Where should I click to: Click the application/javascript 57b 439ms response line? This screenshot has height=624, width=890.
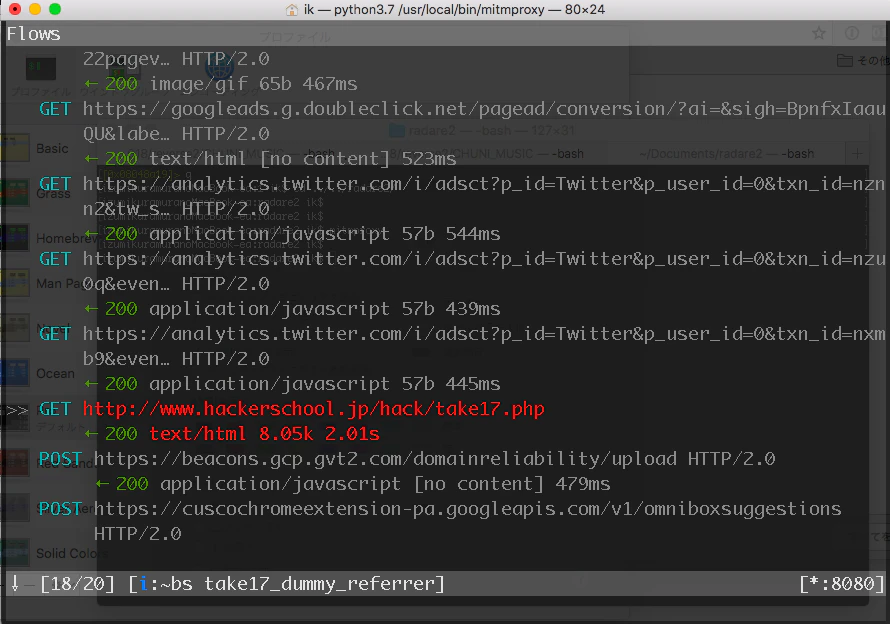tap(292, 309)
